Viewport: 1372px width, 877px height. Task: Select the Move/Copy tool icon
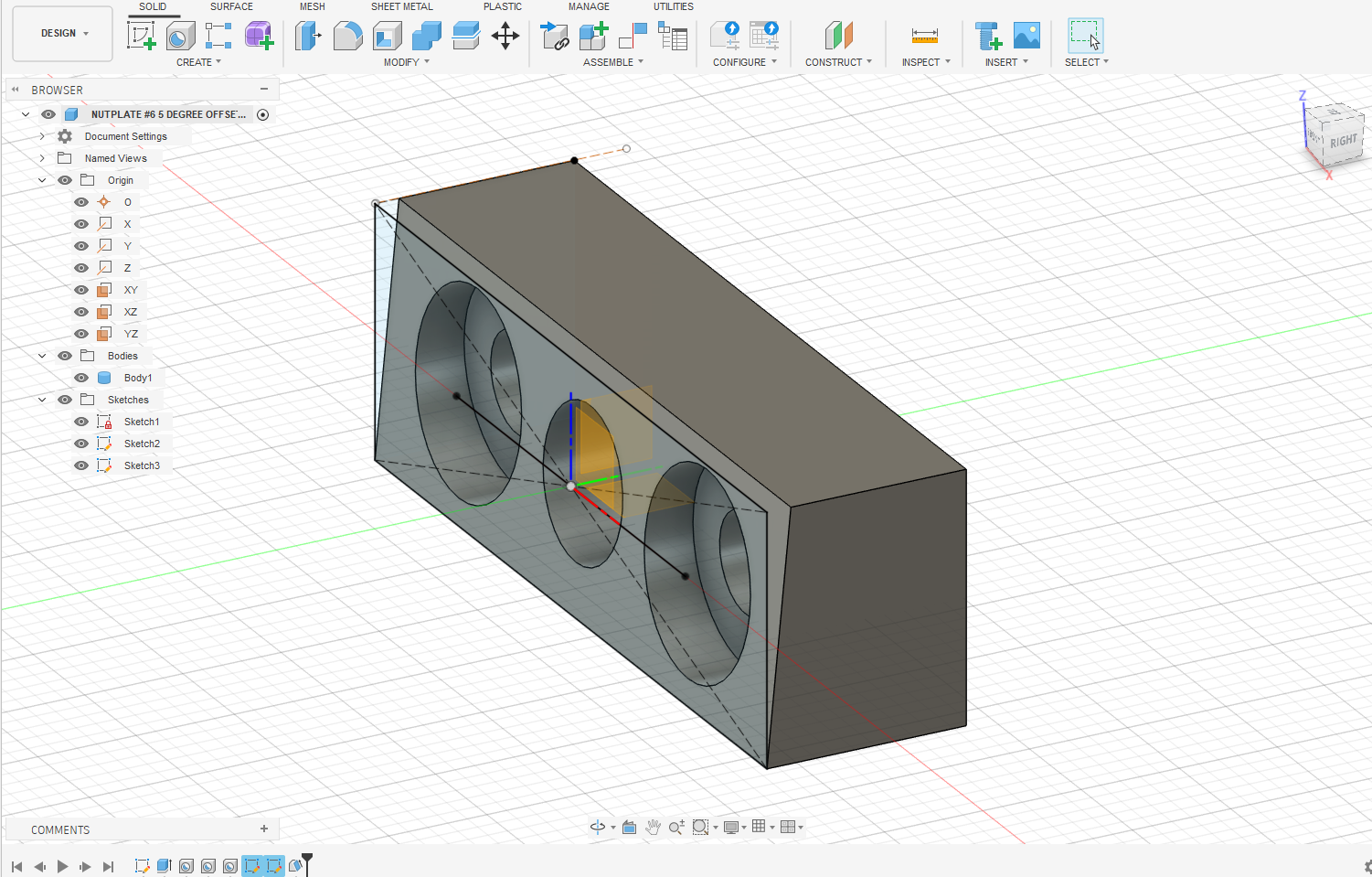[505, 36]
